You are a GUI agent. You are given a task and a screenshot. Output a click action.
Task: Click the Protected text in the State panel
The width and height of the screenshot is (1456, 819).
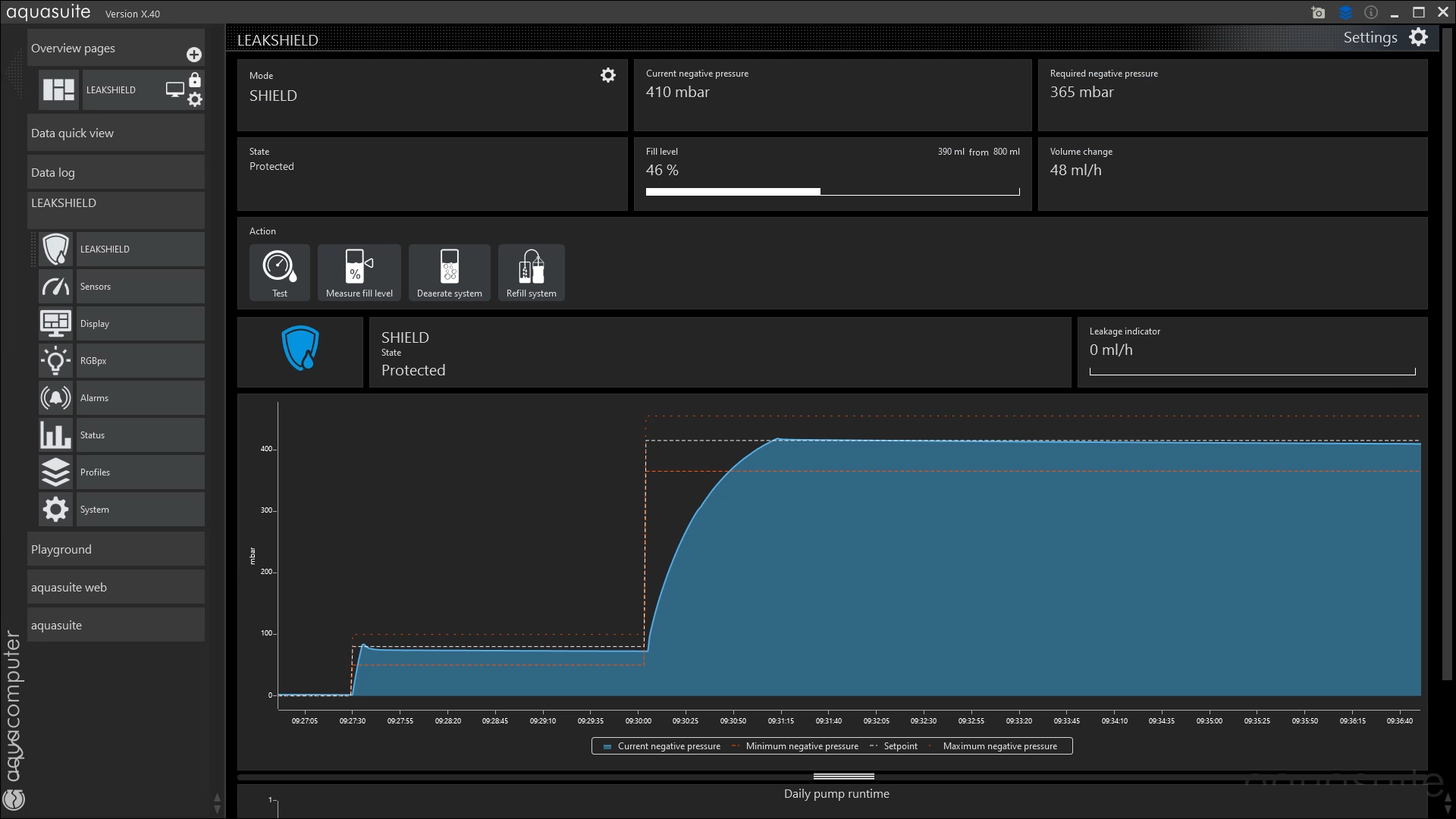[271, 166]
